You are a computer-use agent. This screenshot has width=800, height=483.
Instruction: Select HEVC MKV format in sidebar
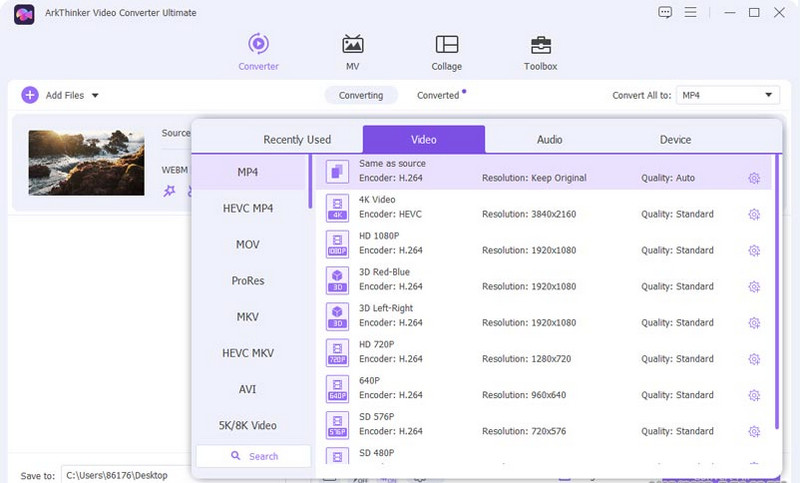pos(248,353)
